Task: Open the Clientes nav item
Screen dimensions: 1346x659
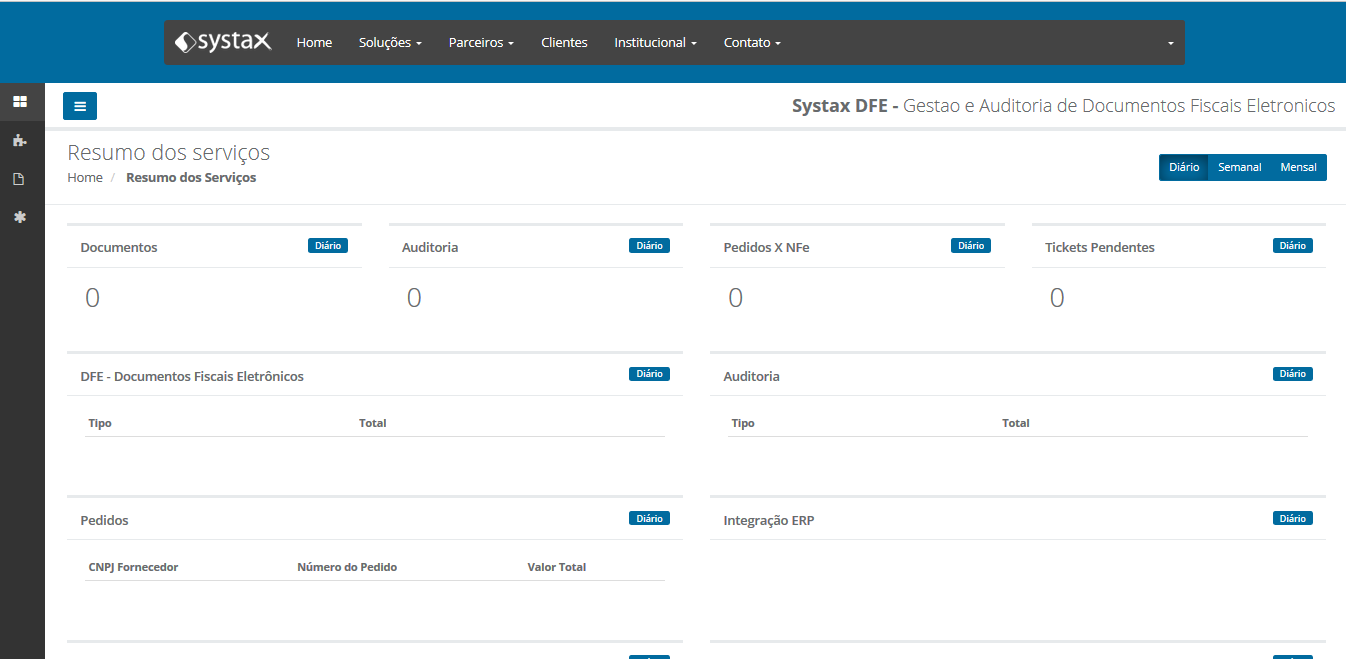Action: pyautogui.click(x=564, y=43)
